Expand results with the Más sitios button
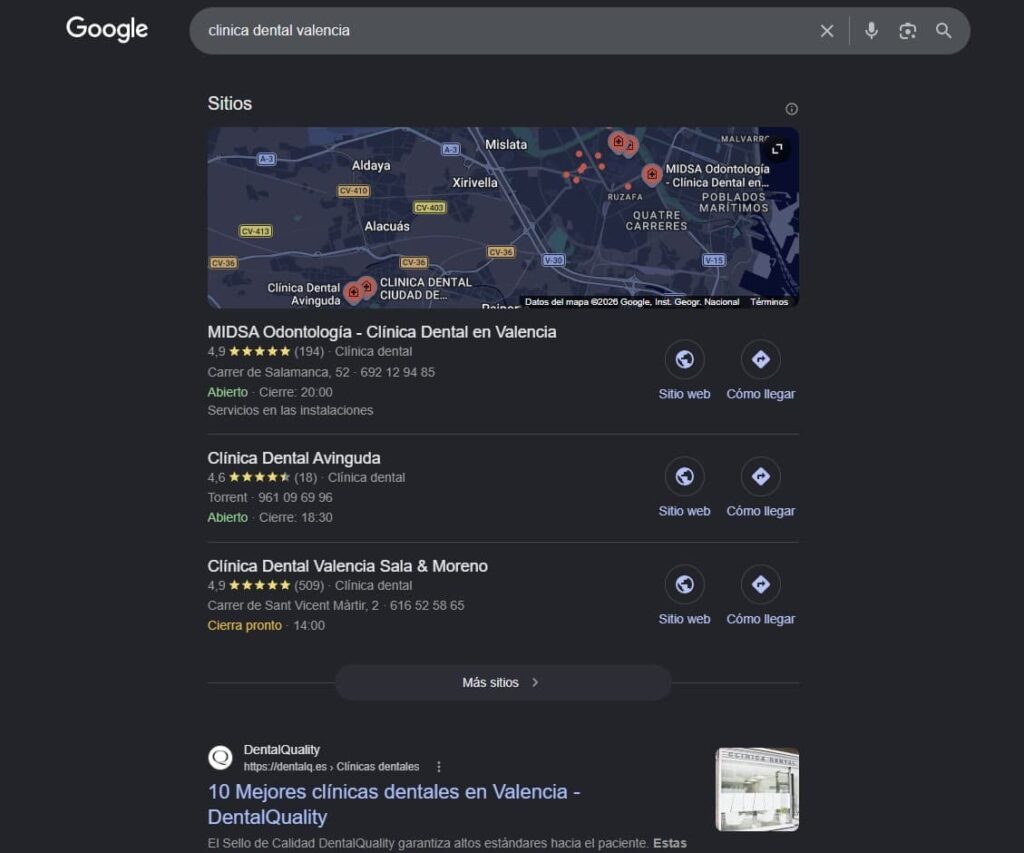1024x853 pixels. (503, 683)
